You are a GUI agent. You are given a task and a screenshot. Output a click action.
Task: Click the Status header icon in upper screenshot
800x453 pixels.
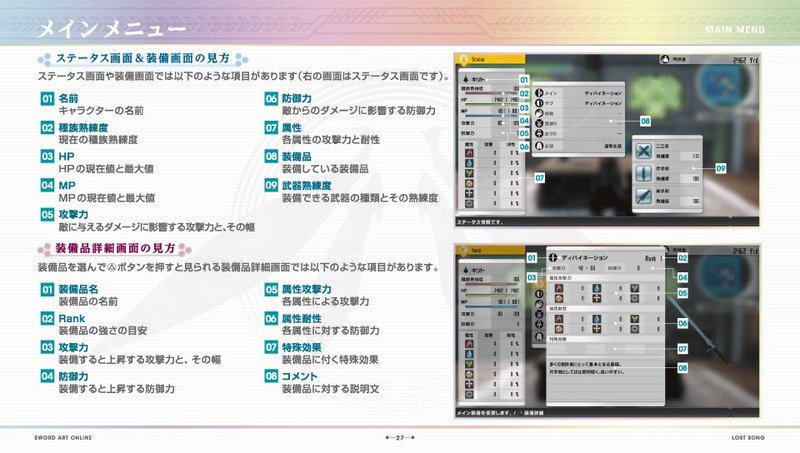(464, 60)
